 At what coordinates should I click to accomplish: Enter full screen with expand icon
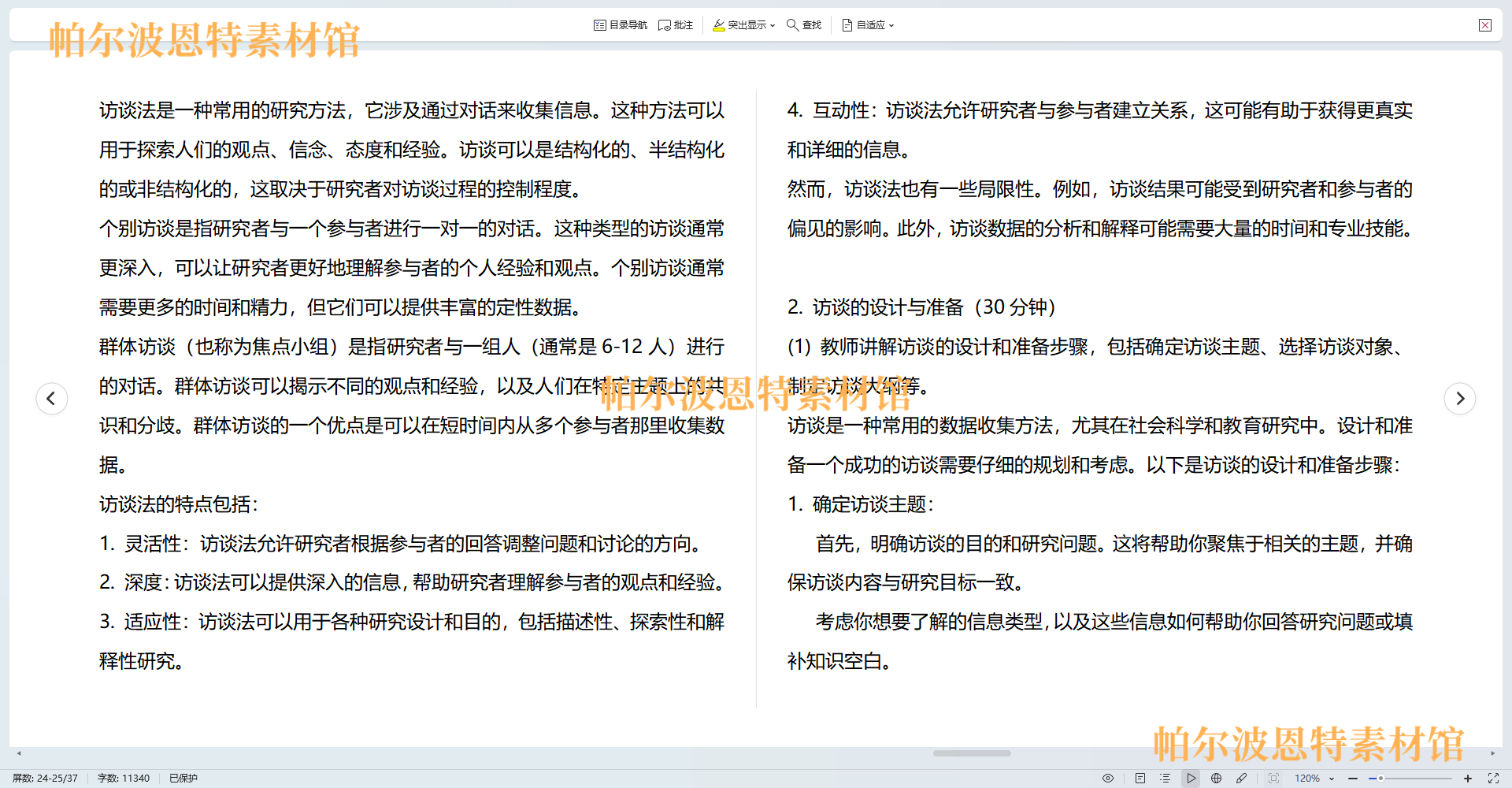pos(1493,778)
